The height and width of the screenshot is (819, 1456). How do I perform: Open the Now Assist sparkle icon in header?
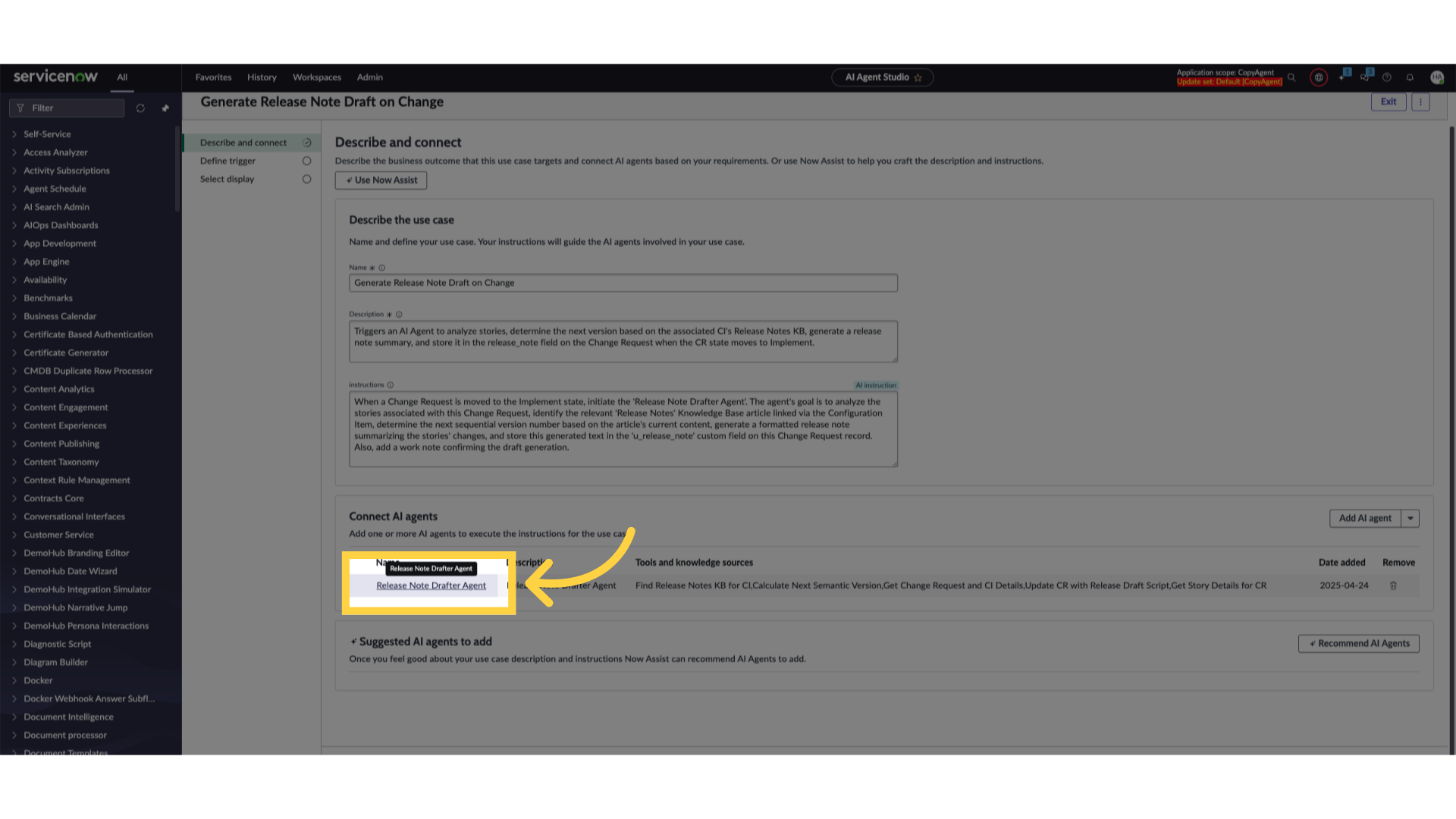point(1343,77)
